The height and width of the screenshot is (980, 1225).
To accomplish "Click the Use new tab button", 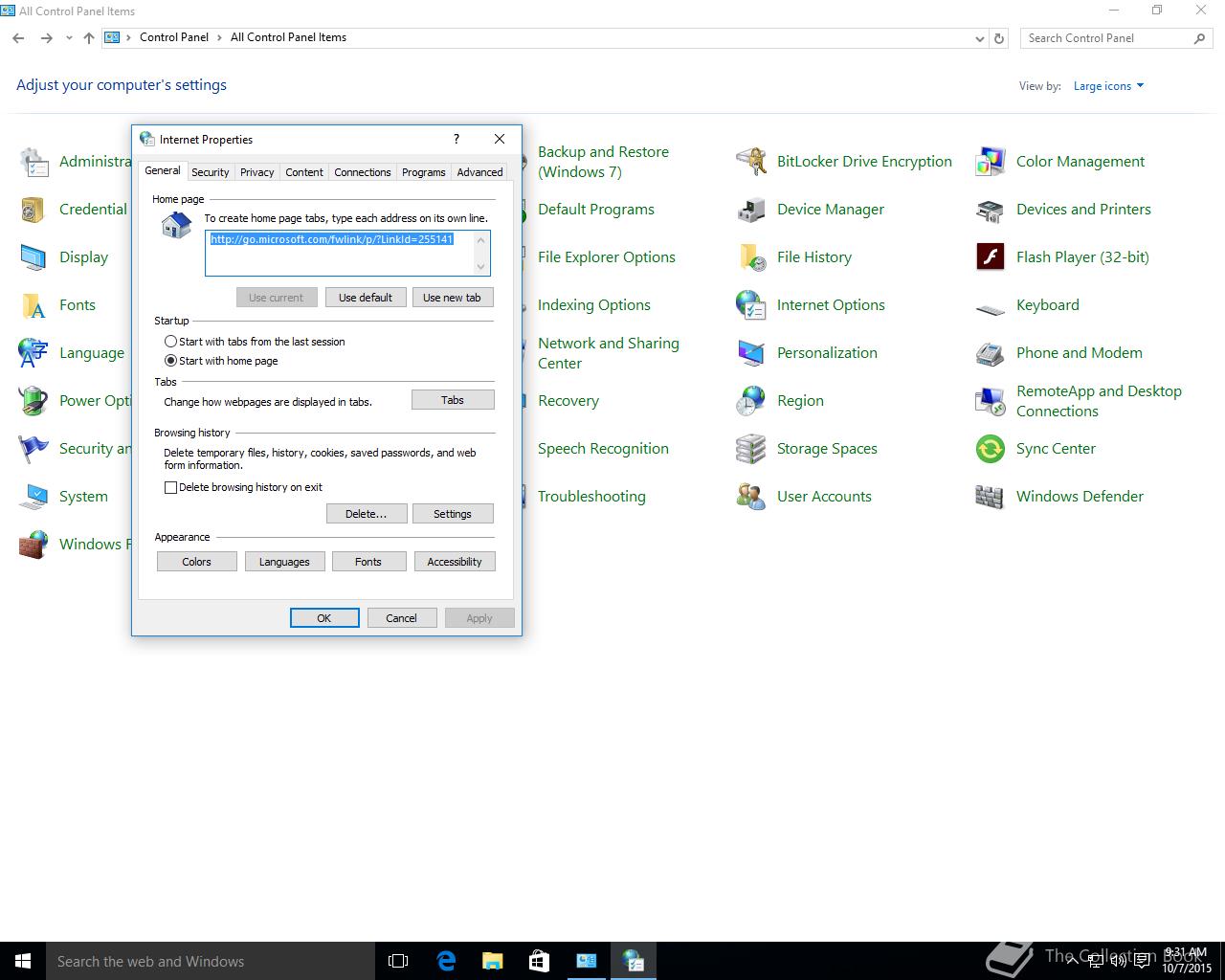I will pyautogui.click(x=452, y=298).
